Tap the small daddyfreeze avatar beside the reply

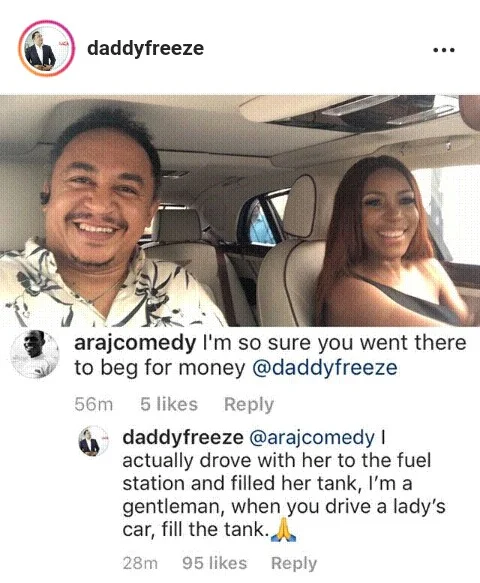click(93, 441)
